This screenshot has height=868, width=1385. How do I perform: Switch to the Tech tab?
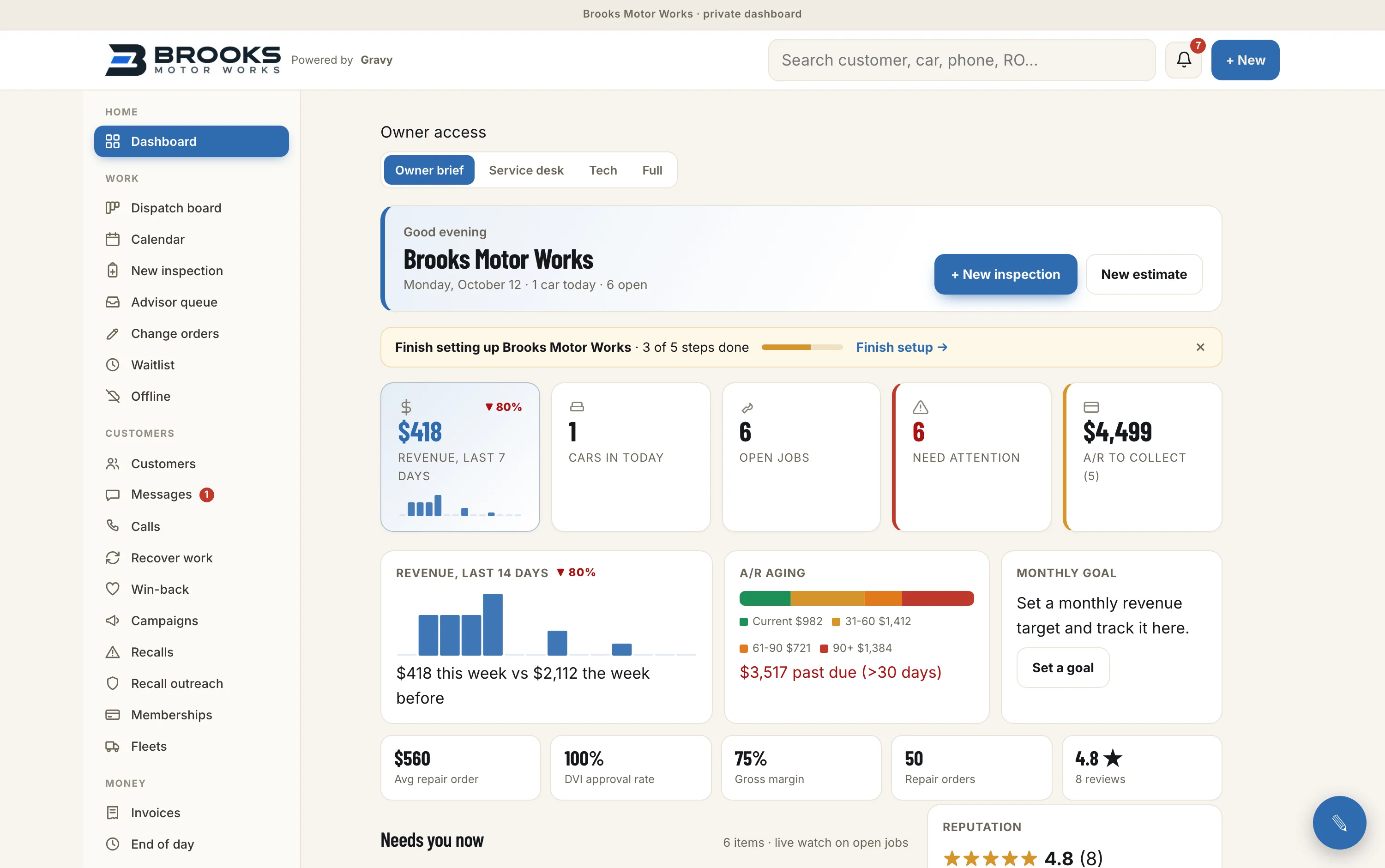[x=602, y=170]
